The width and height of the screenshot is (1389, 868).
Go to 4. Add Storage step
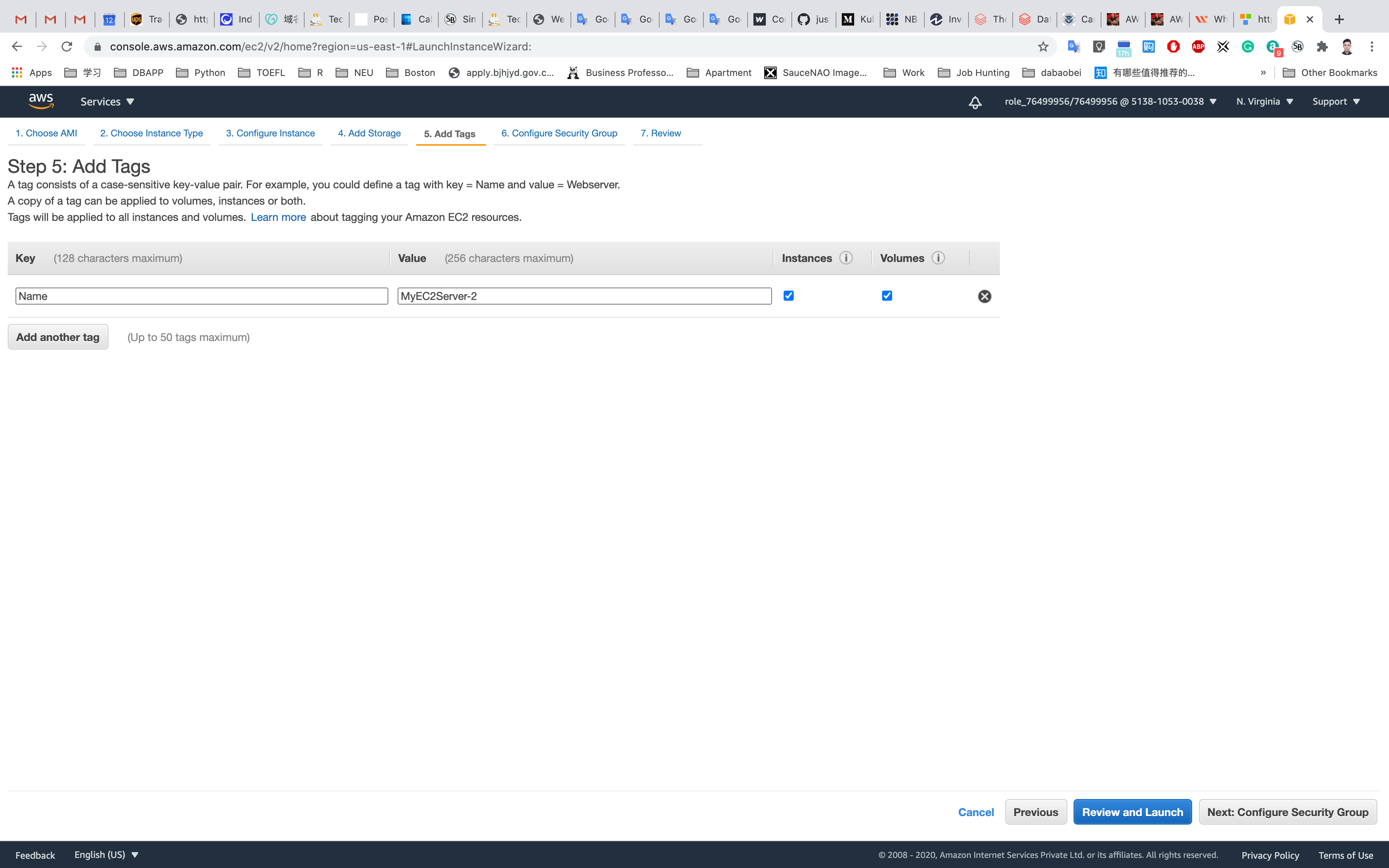point(369,133)
